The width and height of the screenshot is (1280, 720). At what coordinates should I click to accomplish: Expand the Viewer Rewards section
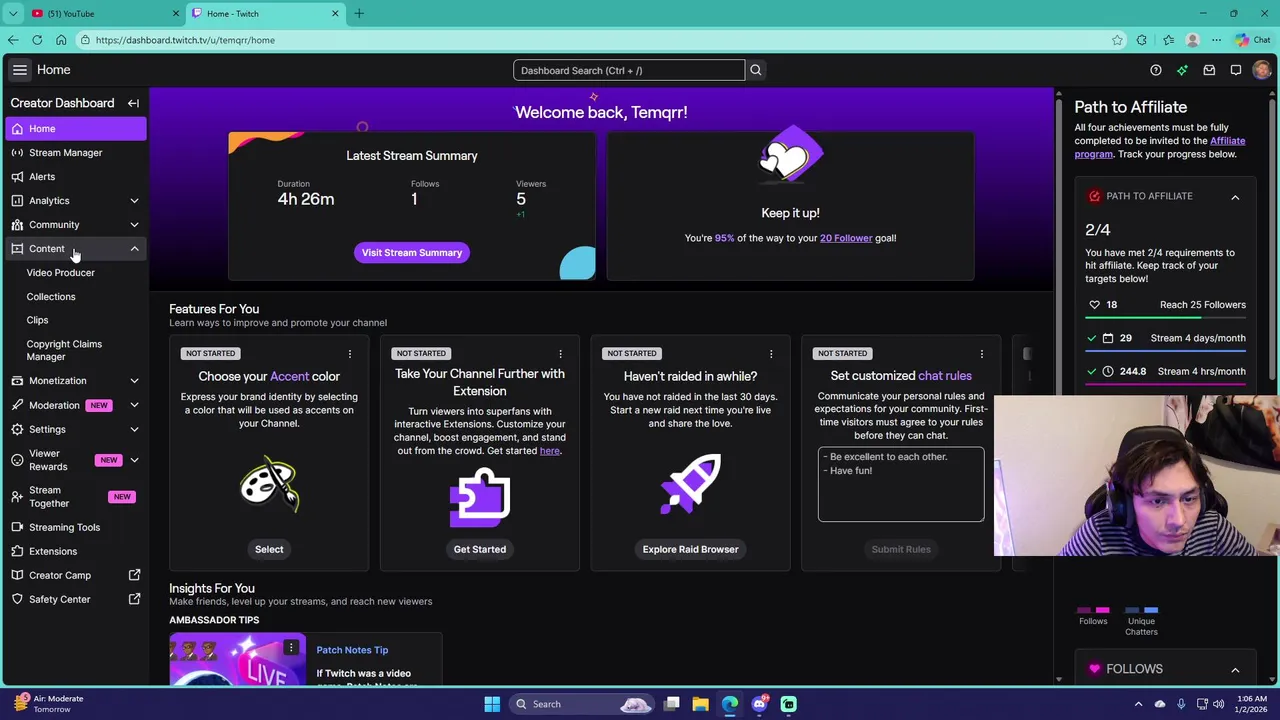[134, 460]
